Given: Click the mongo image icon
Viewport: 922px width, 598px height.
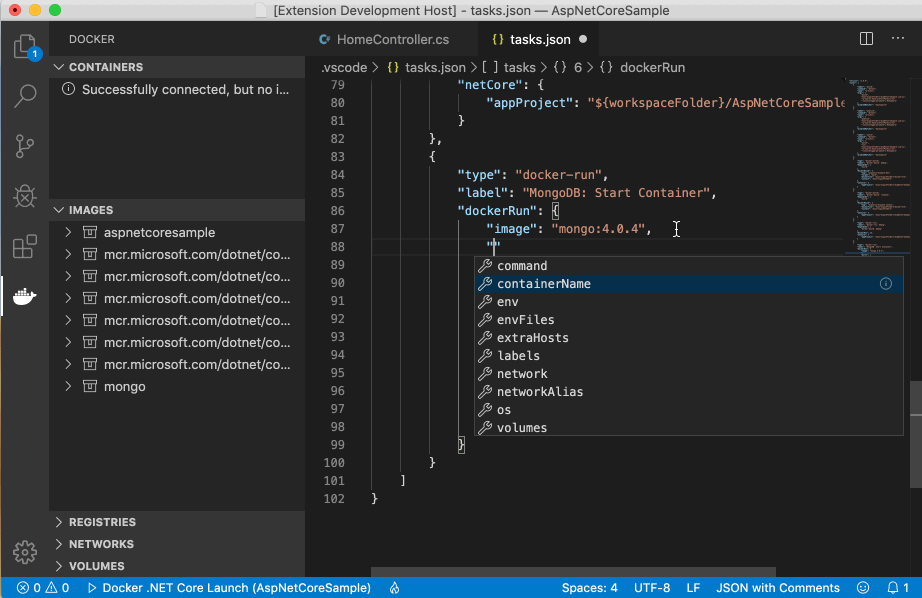Looking at the screenshot, I should coord(89,386).
